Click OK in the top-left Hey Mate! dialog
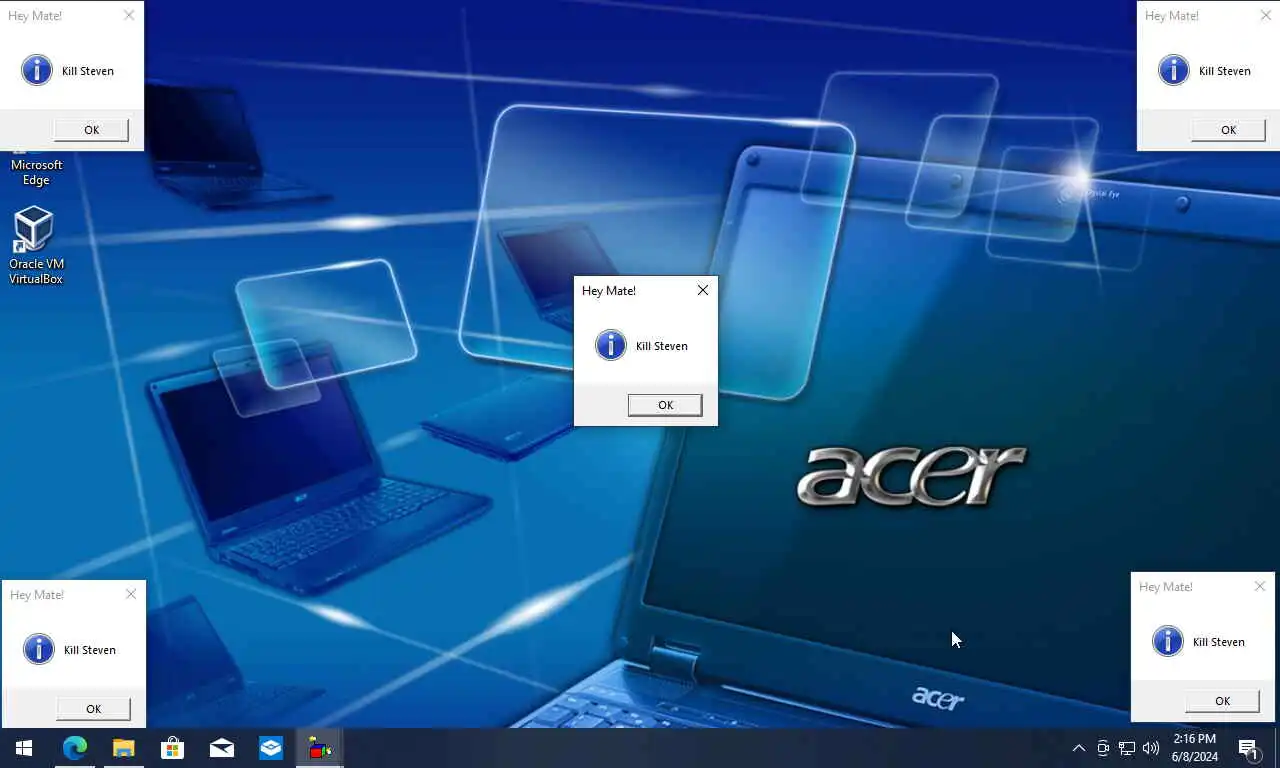The image size is (1280, 768). click(x=91, y=130)
